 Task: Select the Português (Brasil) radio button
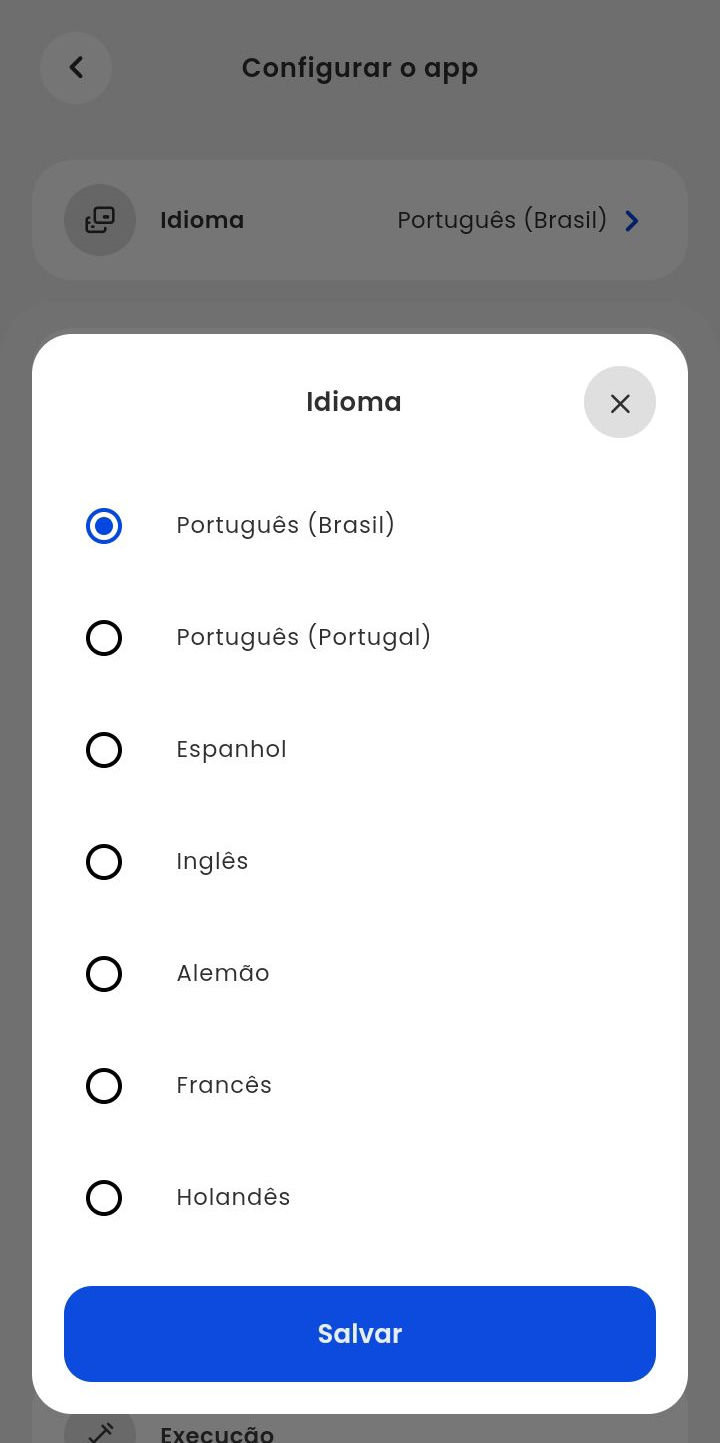[x=104, y=526]
